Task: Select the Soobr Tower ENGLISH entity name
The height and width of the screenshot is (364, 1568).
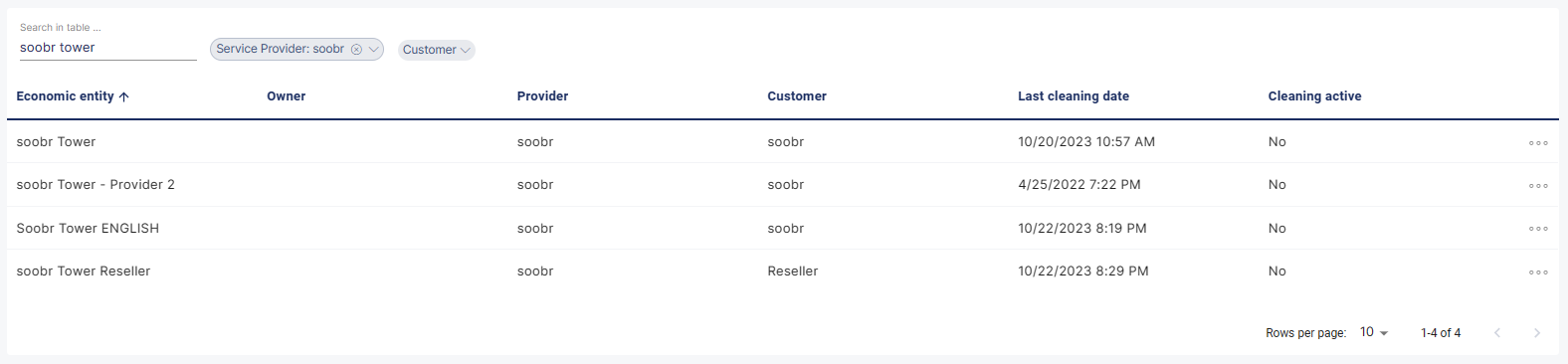Action: click(88, 229)
